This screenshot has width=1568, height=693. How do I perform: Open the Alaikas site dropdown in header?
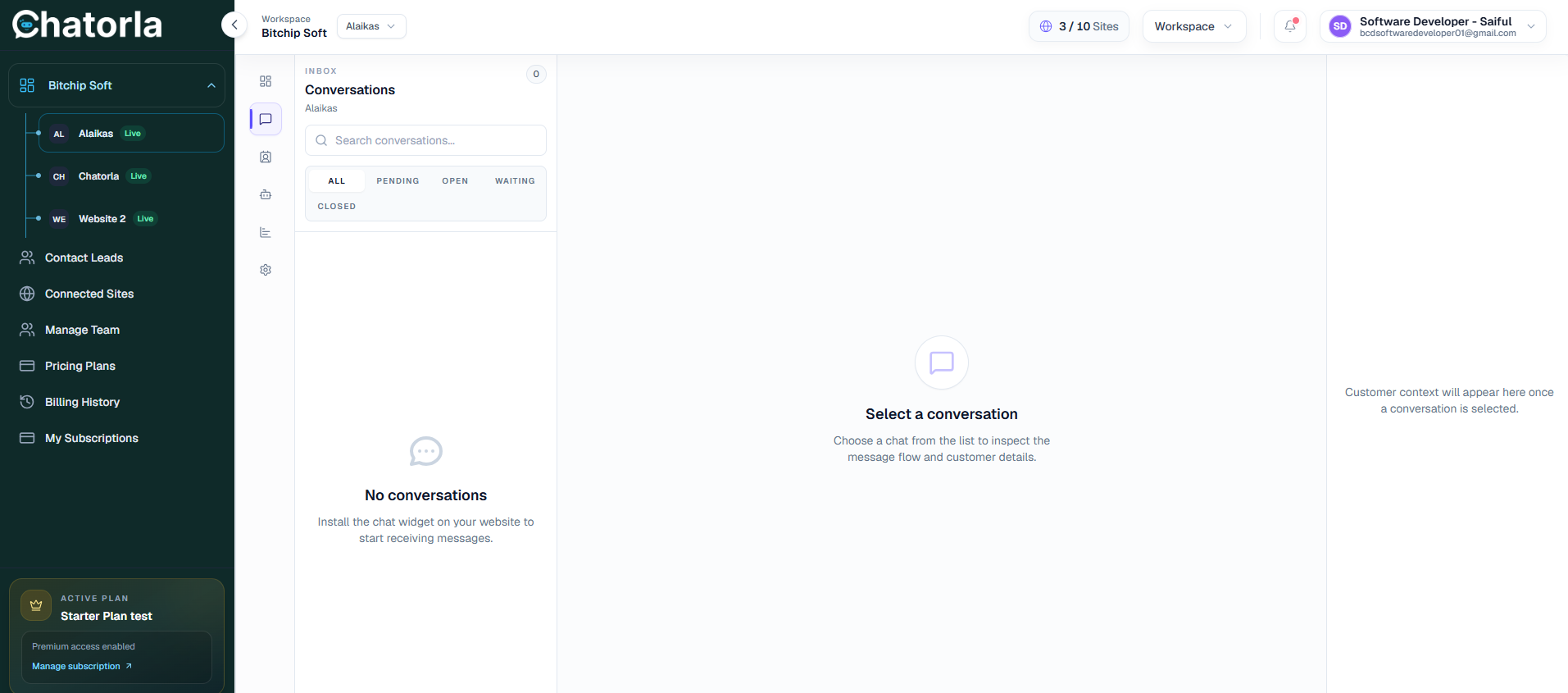tap(371, 26)
